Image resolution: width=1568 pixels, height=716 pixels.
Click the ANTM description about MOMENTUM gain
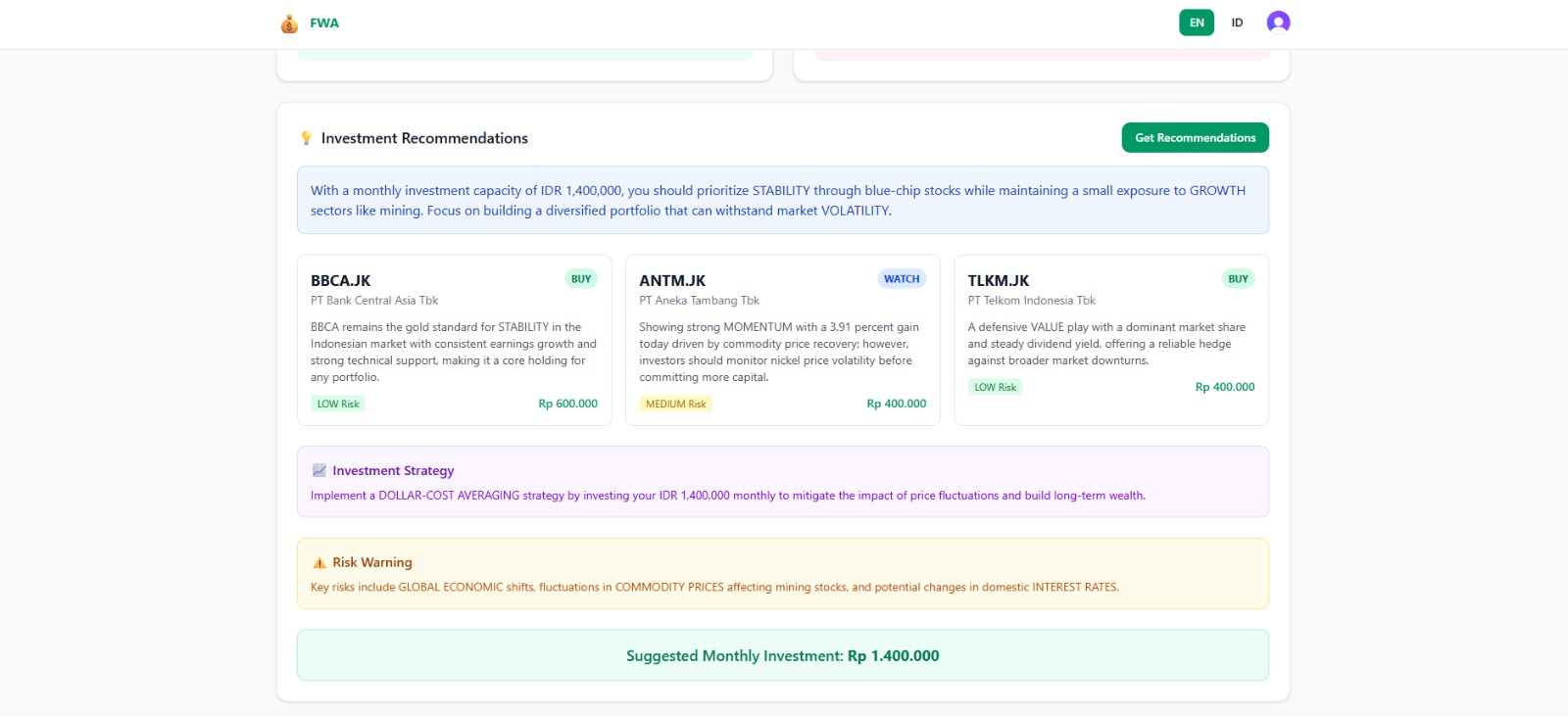(x=779, y=352)
